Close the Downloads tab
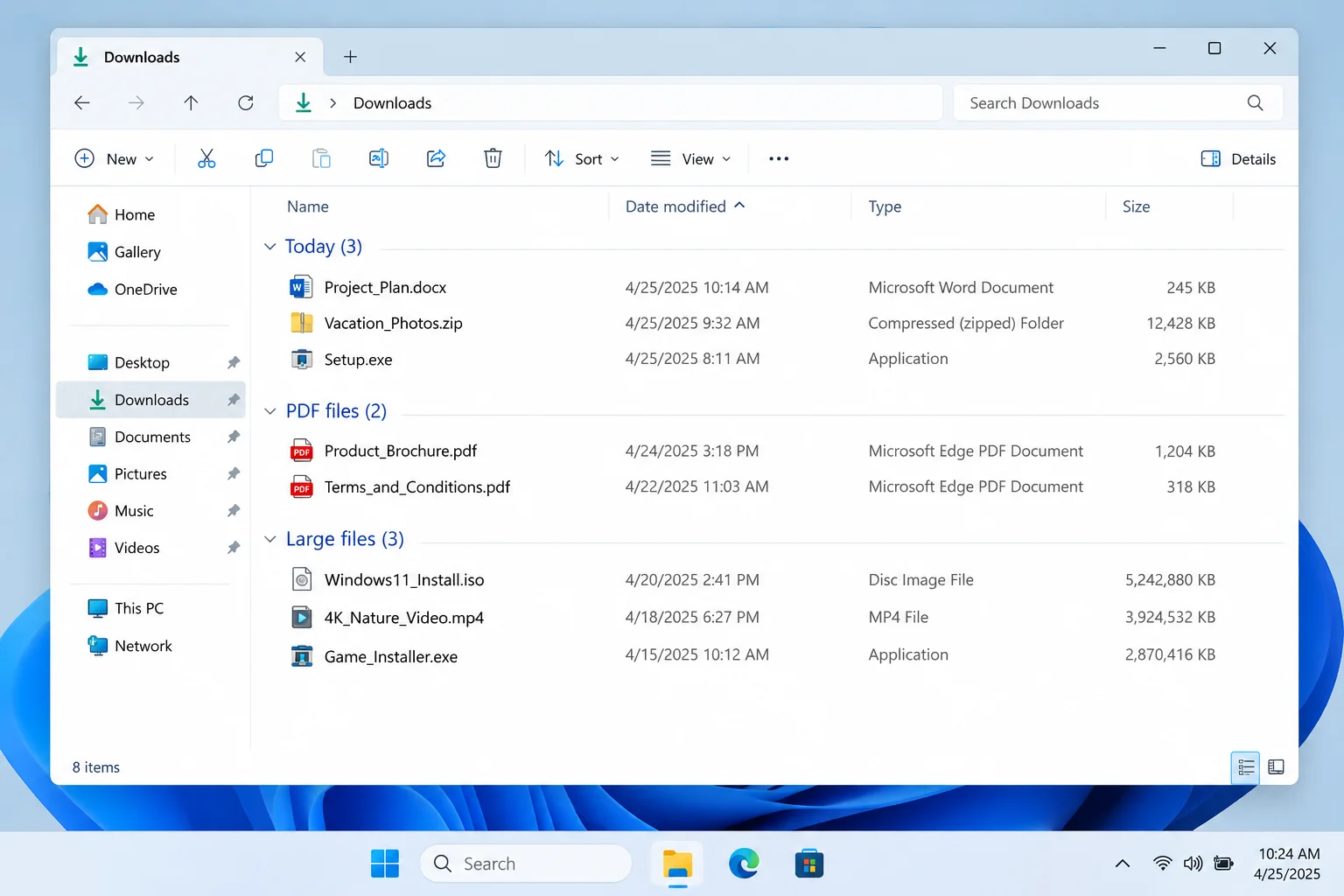This screenshot has height=896, width=1344. click(x=300, y=57)
